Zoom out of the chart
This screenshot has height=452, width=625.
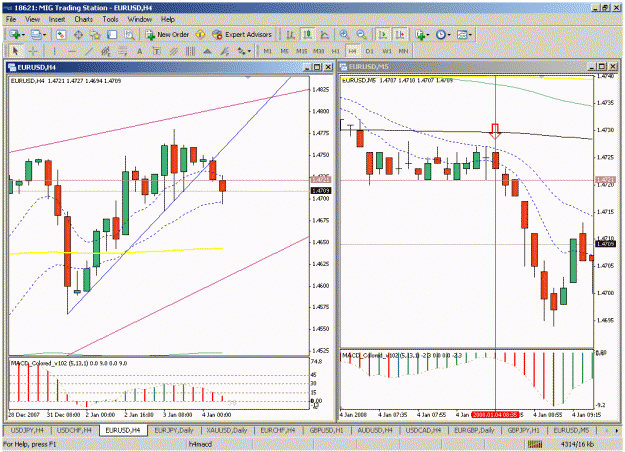click(x=362, y=35)
